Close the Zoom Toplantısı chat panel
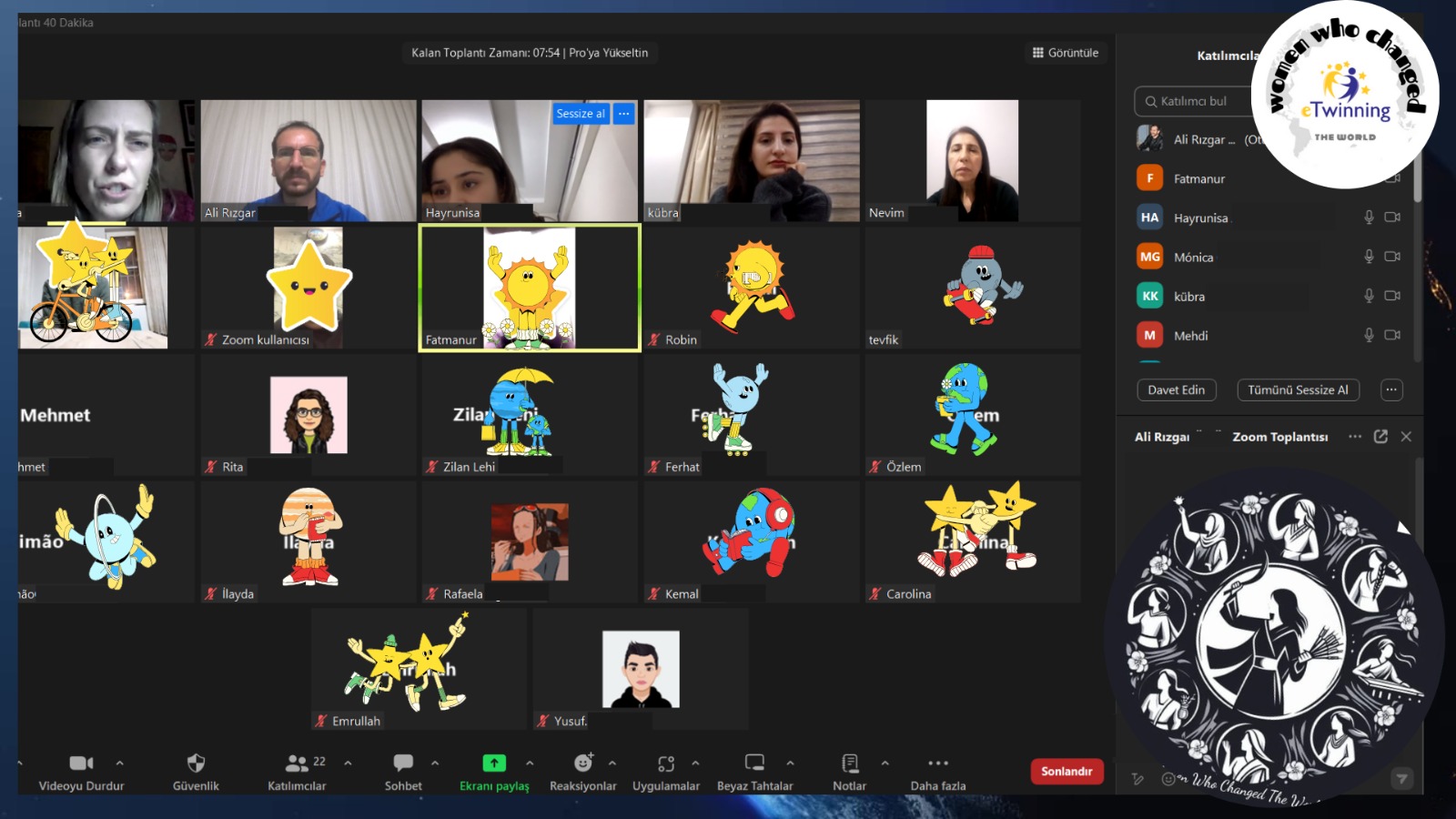Screen dimensions: 1456x819 pyautogui.click(x=1406, y=437)
